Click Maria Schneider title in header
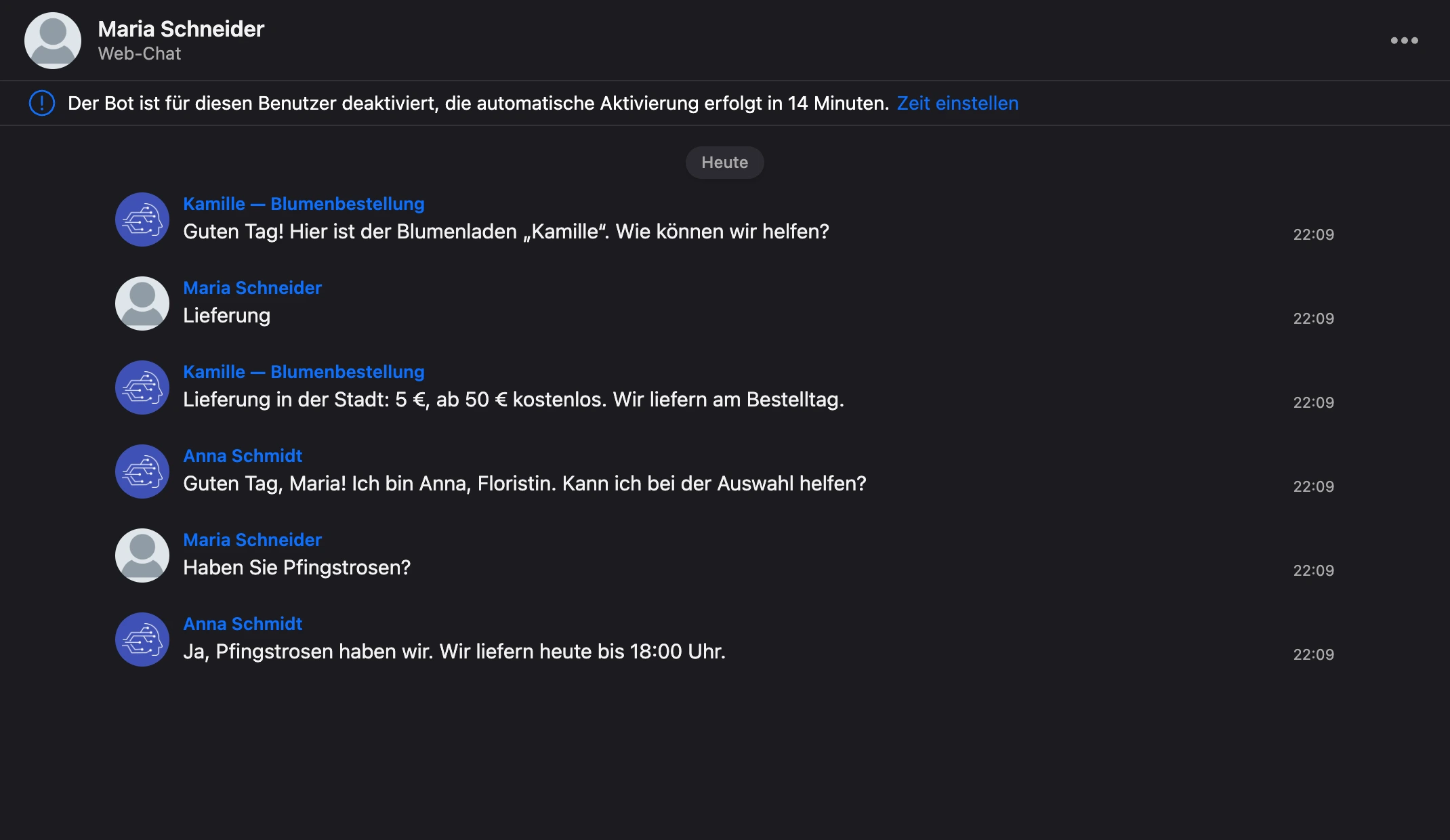This screenshot has width=1450, height=840. tap(181, 29)
